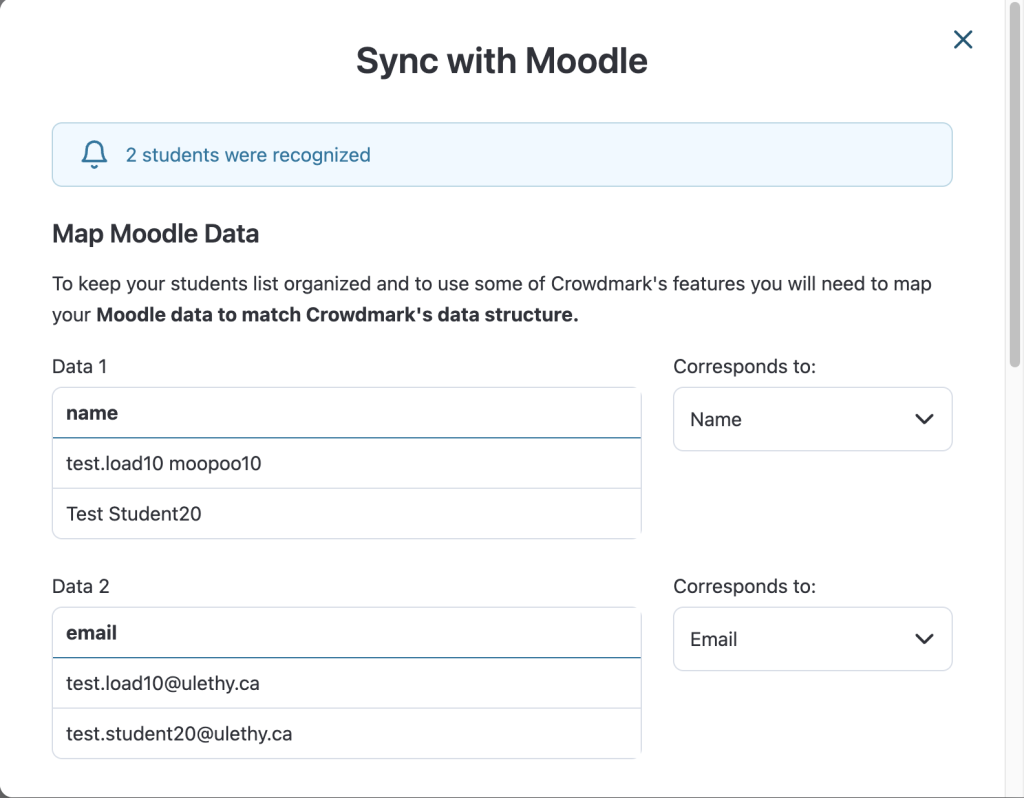This screenshot has height=798, width=1024.
Task: Click the test.student20@ulethy.ca row
Action: [347, 734]
